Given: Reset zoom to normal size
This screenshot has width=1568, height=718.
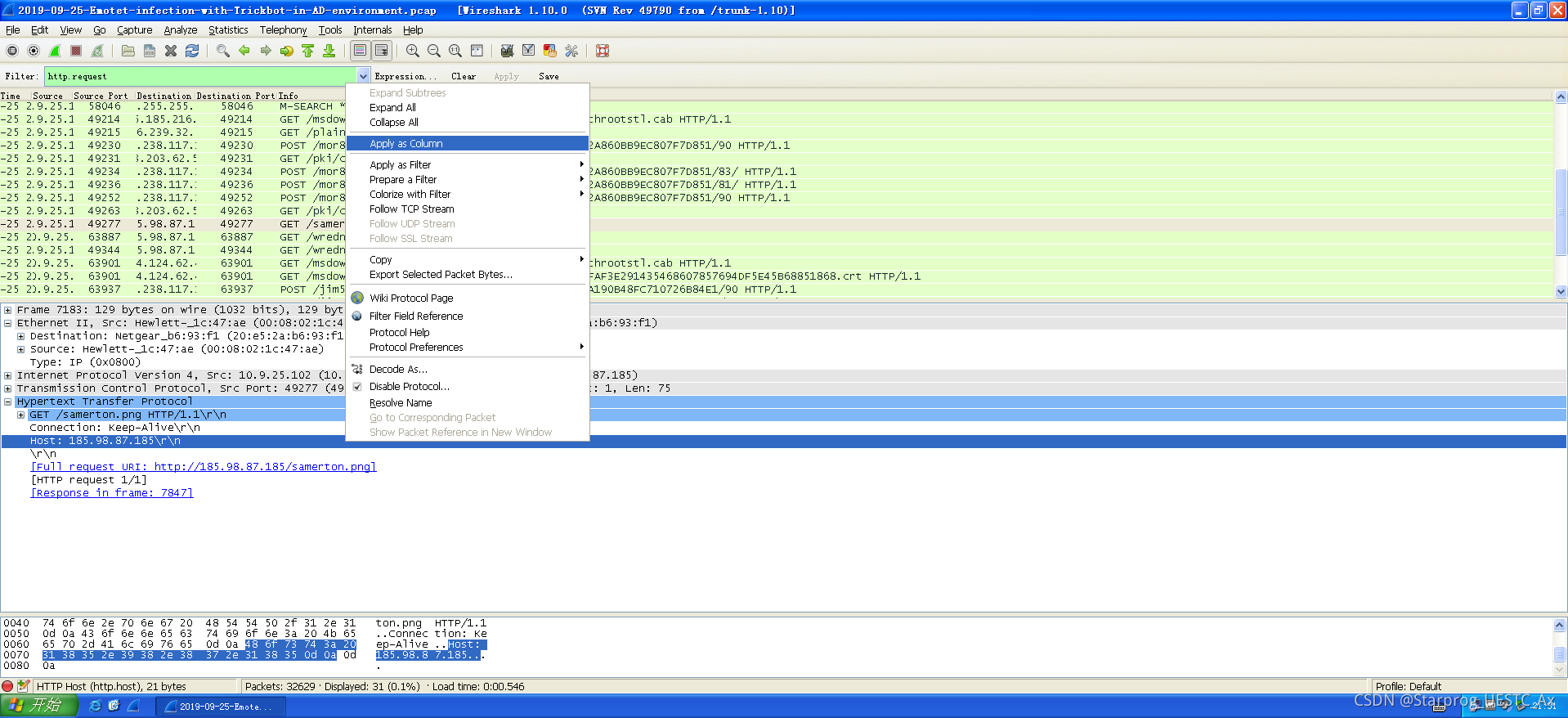Looking at the screenshot, I should 455,51.
